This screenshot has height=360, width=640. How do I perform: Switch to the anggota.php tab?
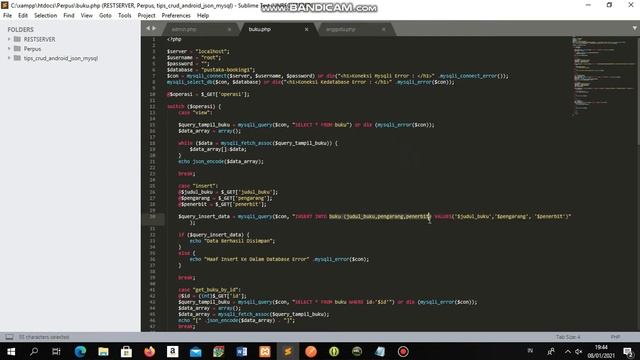tap(340, 29)
